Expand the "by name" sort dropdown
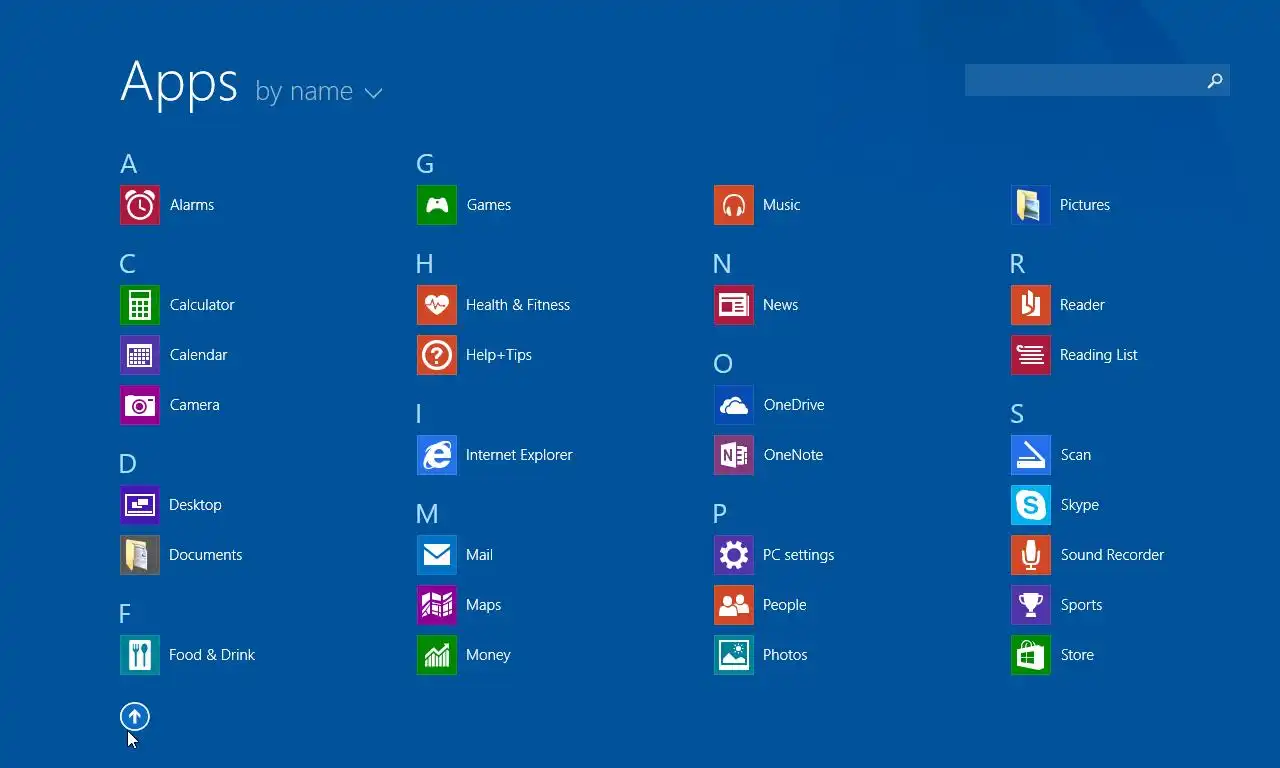The height and width of the screenshot is (768, 1280). 319,92
